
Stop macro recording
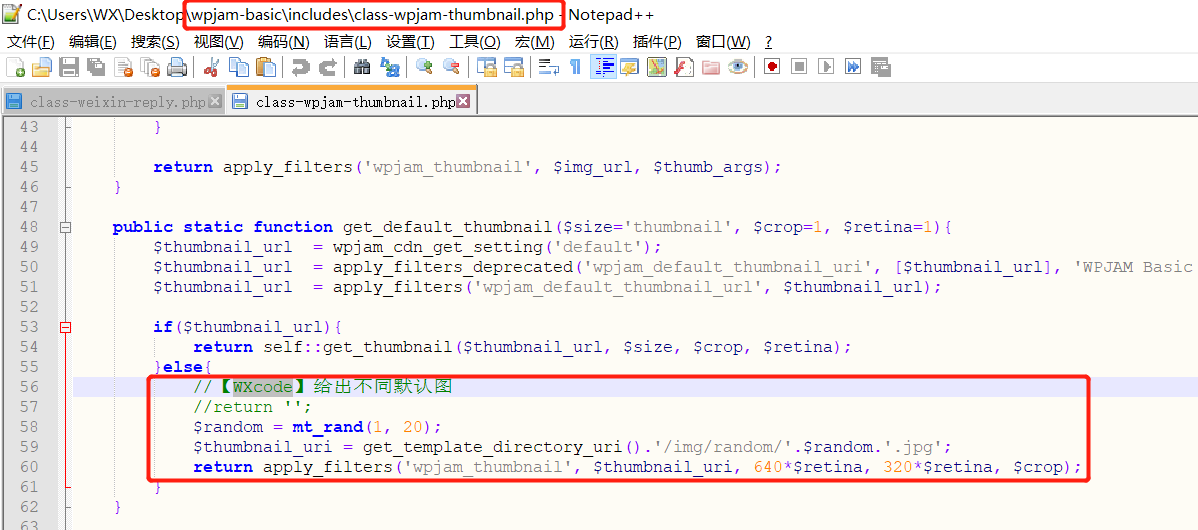tap(799, 67)
